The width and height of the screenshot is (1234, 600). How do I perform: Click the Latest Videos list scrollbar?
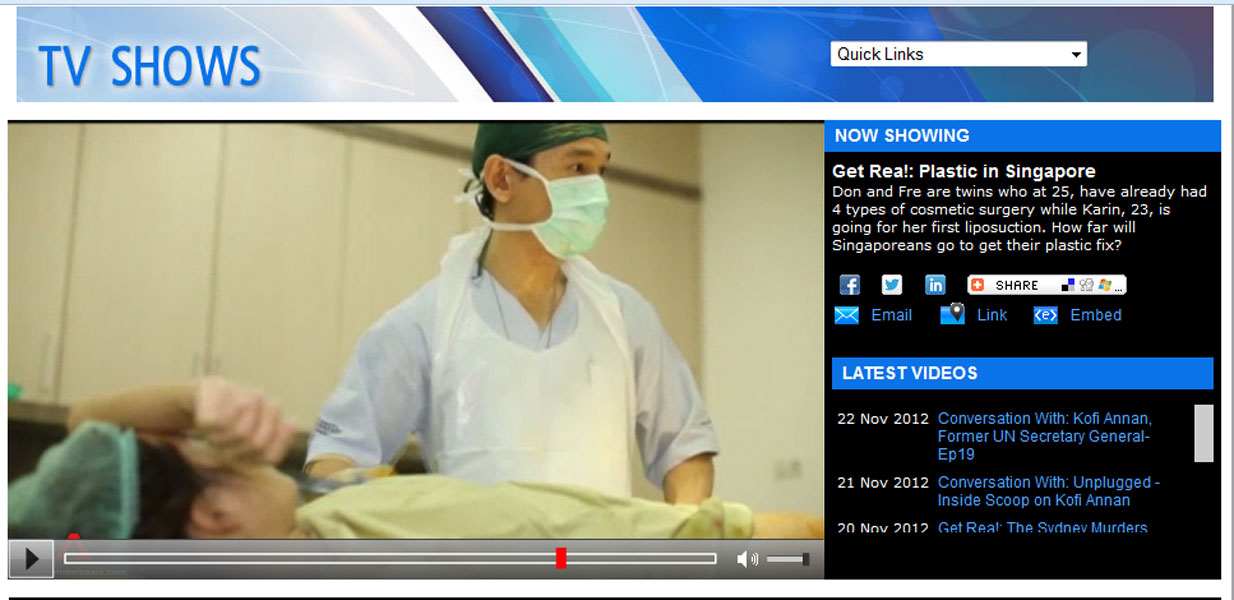1203,433
